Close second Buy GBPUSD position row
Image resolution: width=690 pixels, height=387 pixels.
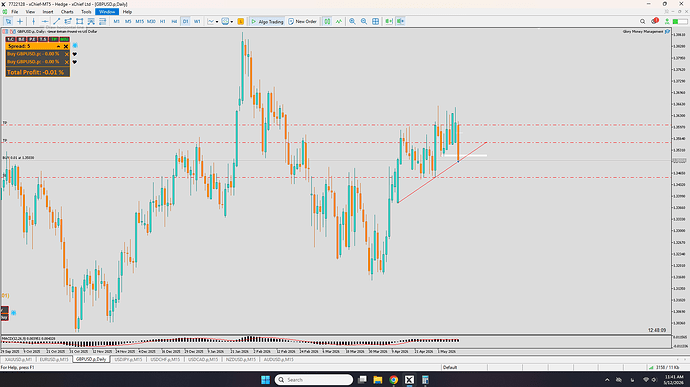pos(66,62)
